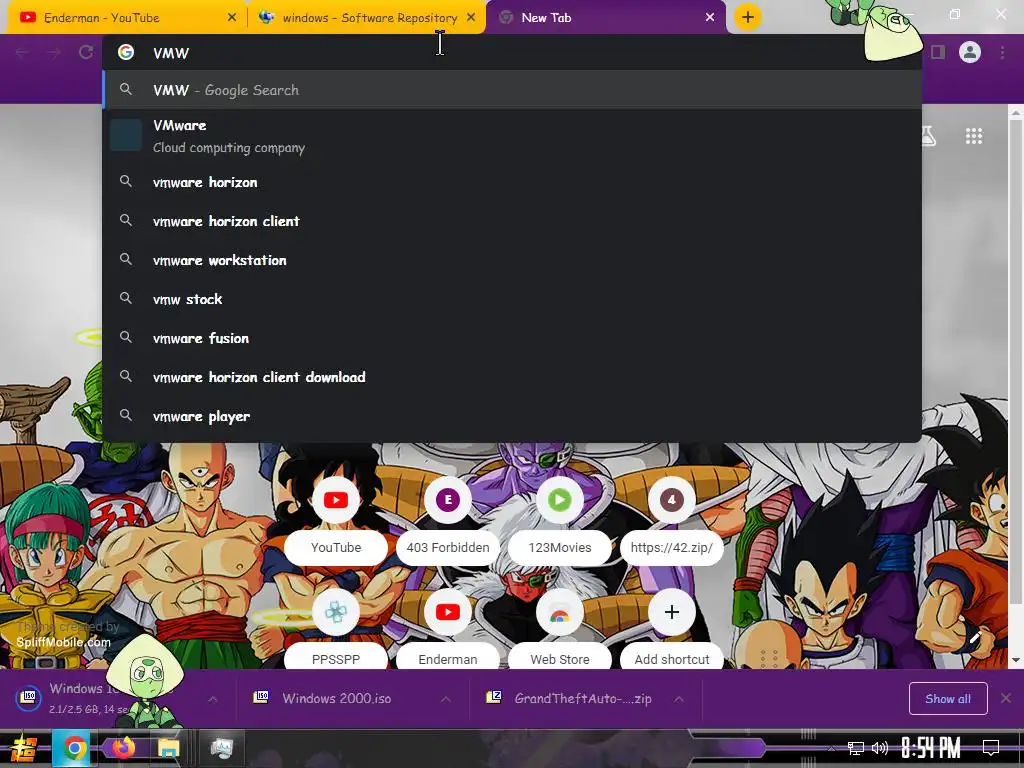The width and height of the screenshot is (1024, 768).
Task: Open the volume icon in system tray
Action: click(x=880, y=748)
